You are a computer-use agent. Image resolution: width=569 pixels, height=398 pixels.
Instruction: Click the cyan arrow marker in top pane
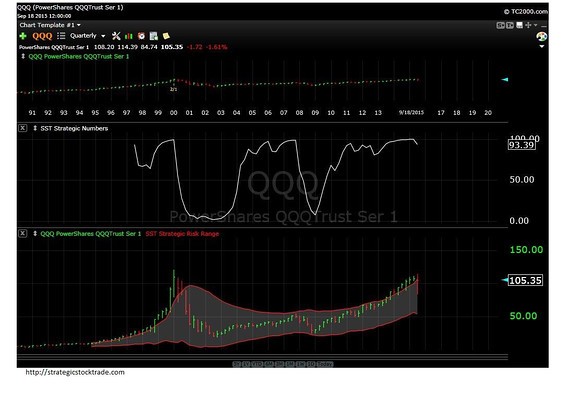505,79
